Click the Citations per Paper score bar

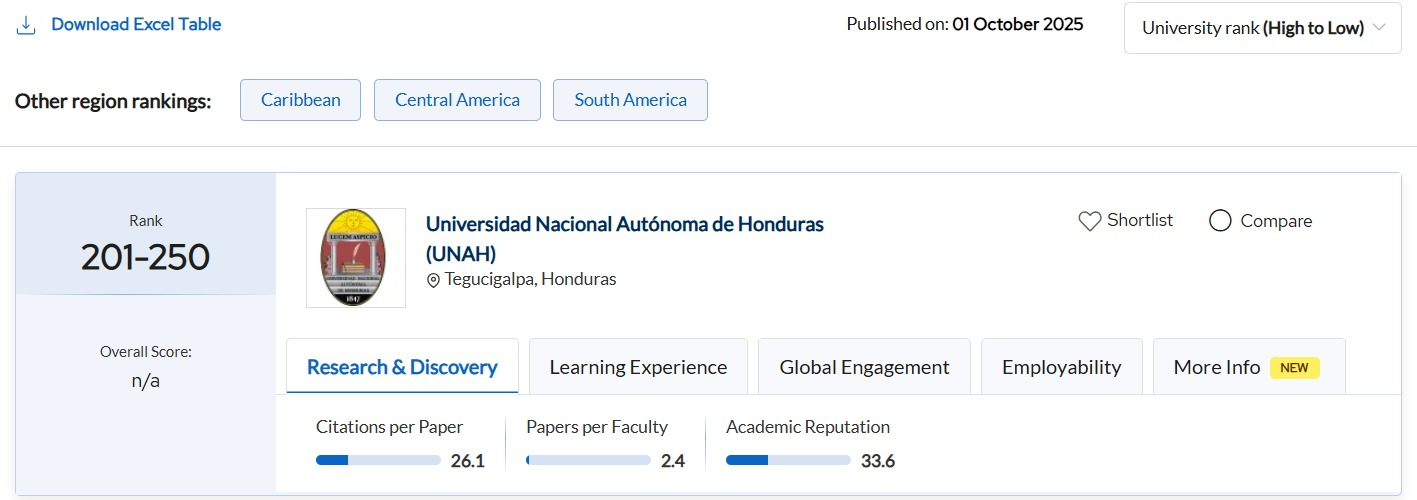[378, 460]
